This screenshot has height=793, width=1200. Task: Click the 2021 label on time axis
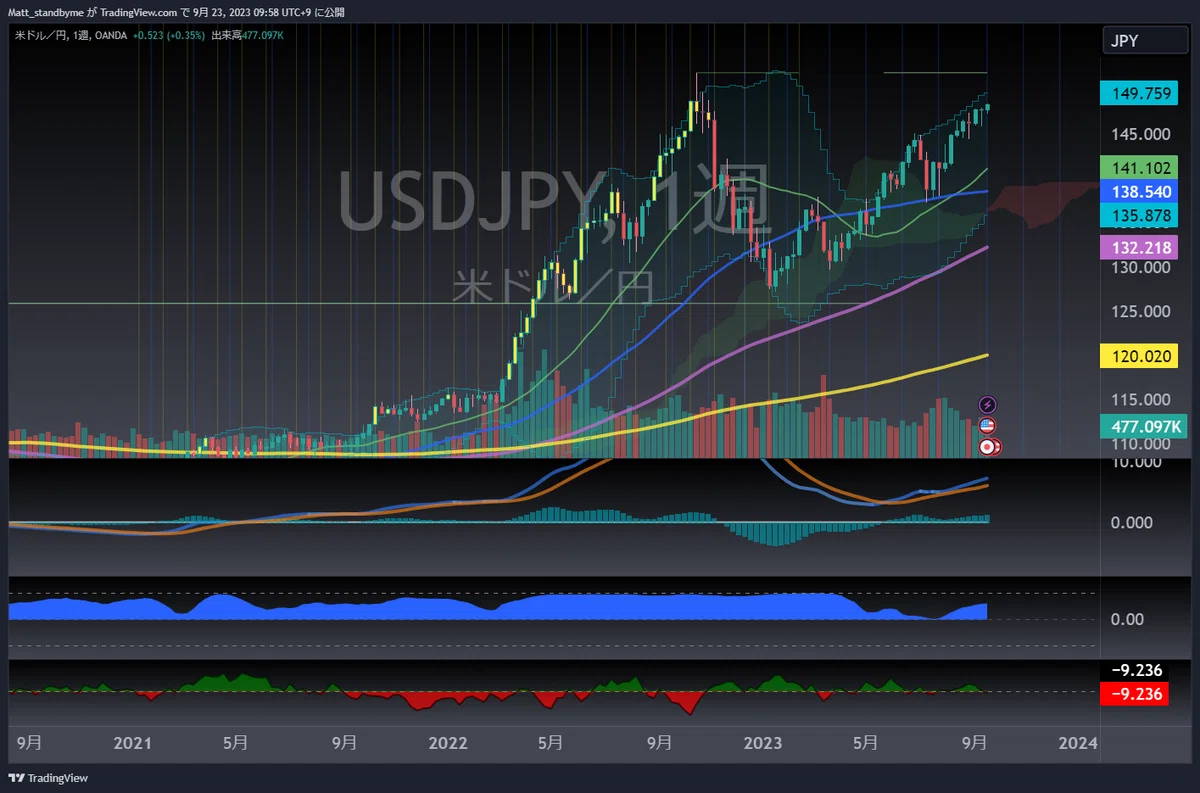click(132, 743)
